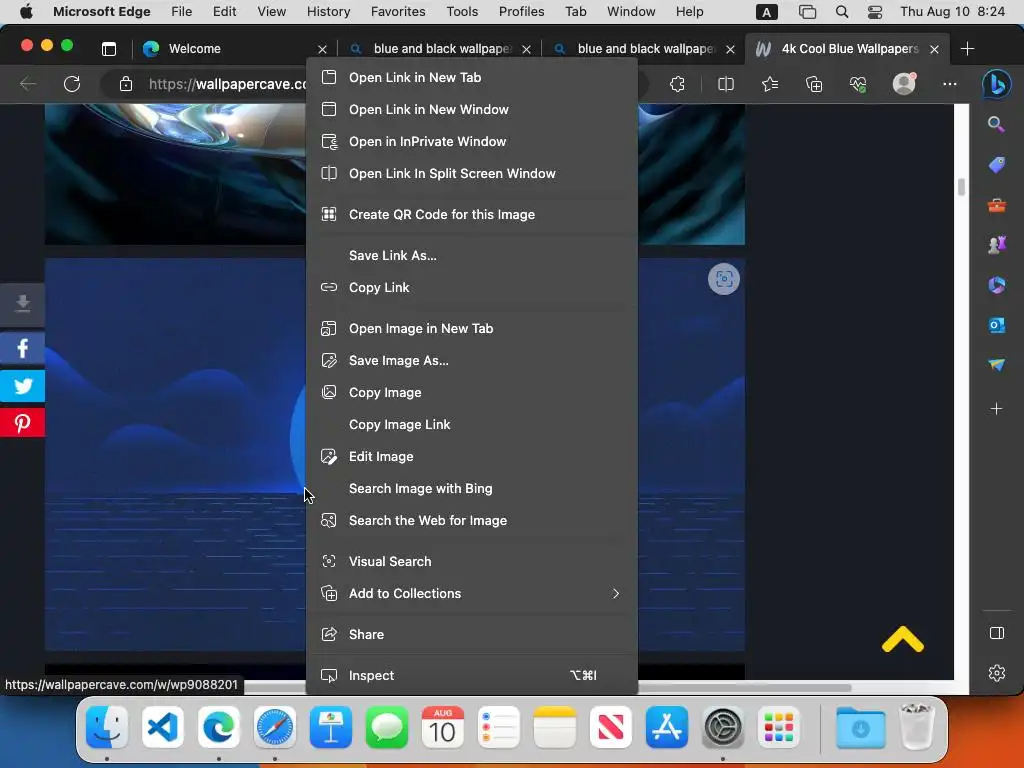
Task: Expand the Add to Collections submenu
Action: coord(472,594)
